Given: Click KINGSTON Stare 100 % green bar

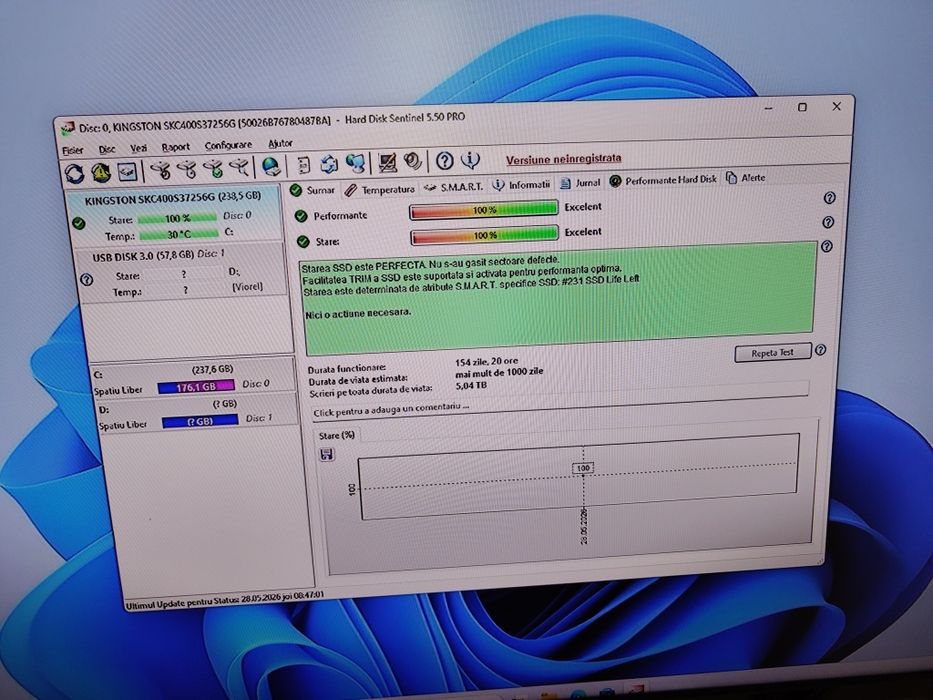Looking at the screenshot, I should (x=177, y=218).
